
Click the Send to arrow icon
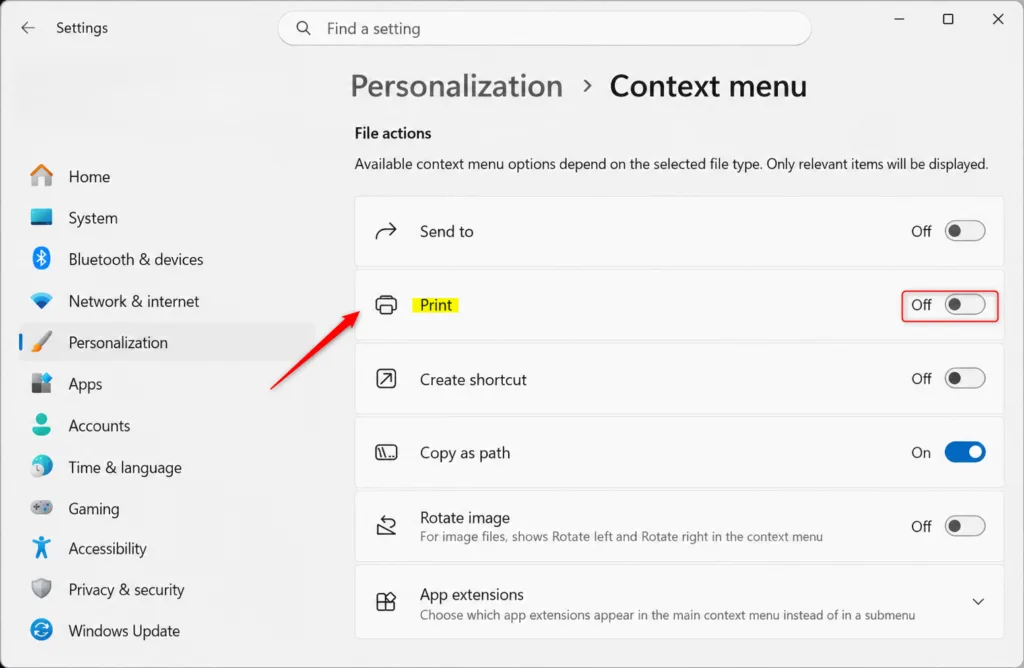tap(386, 231)
